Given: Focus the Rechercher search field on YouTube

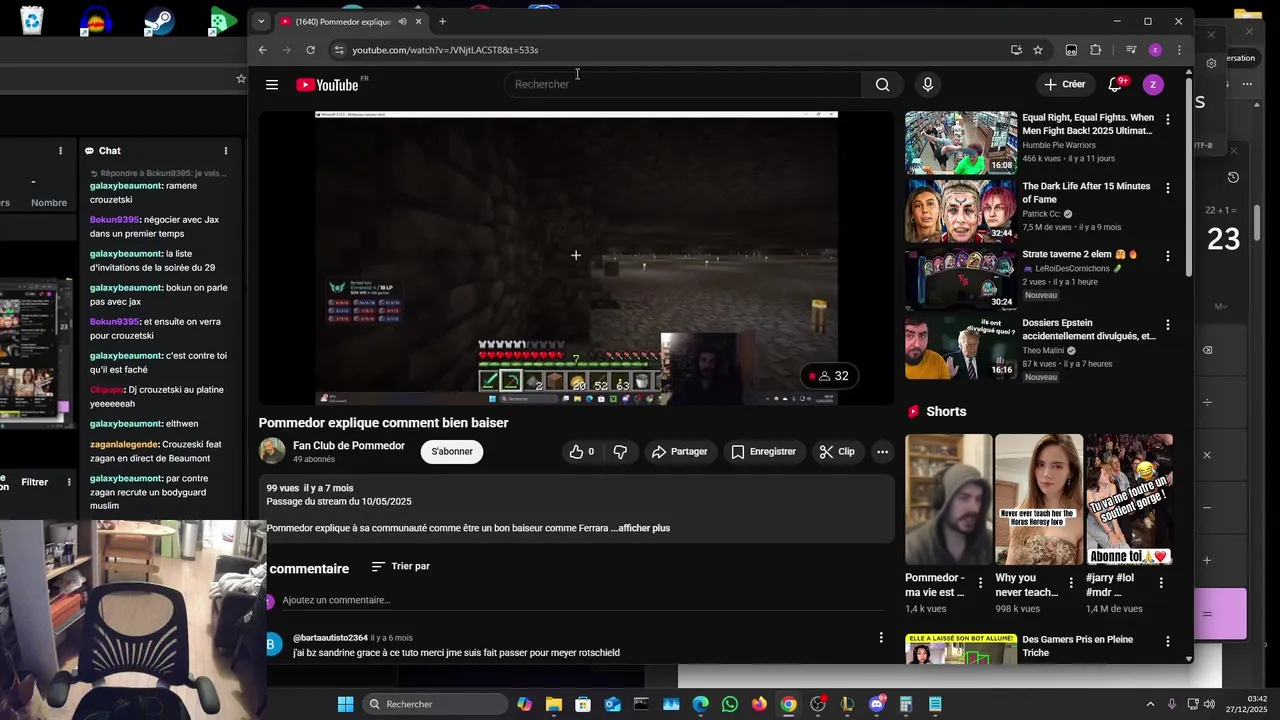Looking at the screenshot, I should [x=684, y=85].
